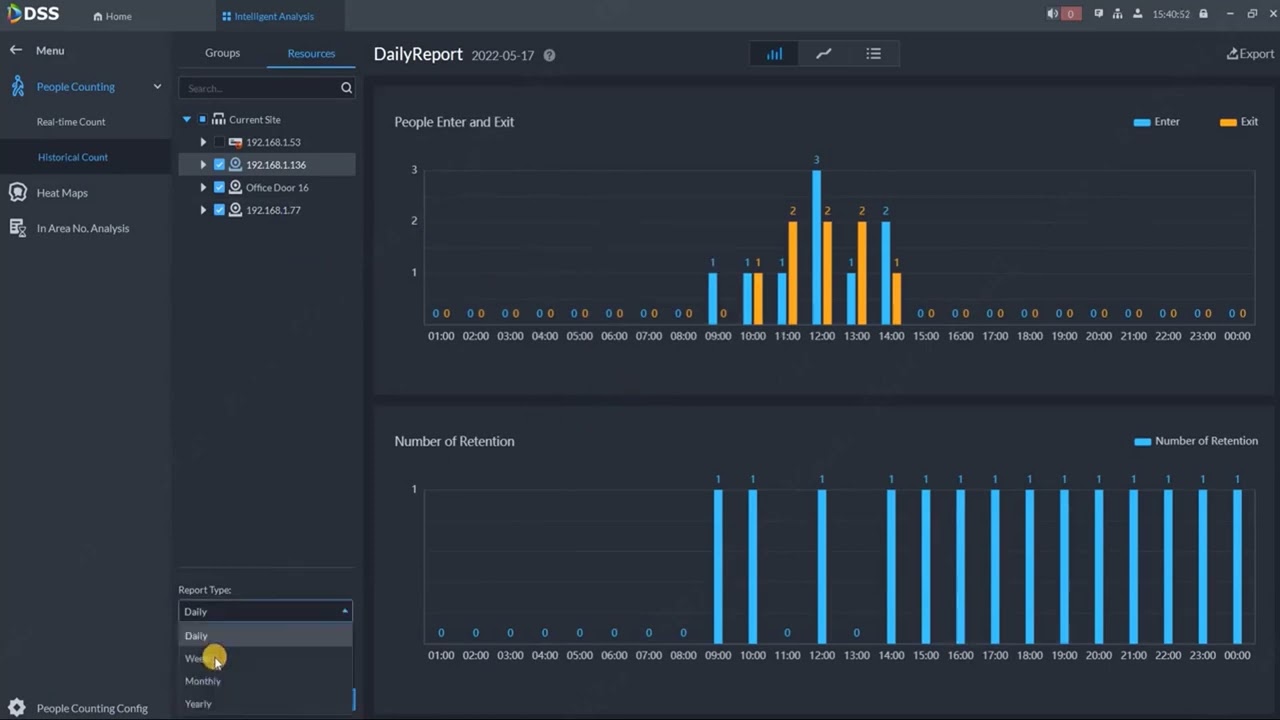Click the People Counting Config gear icon
The image size is (1280, 720).
coord(16,708)
